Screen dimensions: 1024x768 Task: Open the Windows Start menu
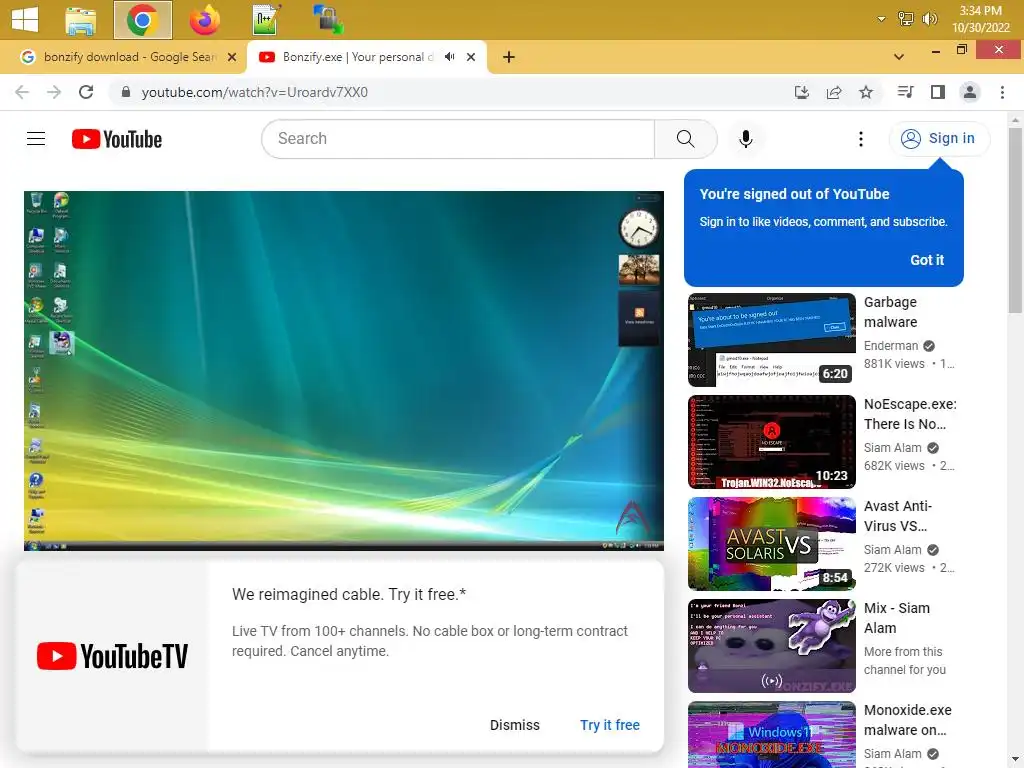(25, 20)
